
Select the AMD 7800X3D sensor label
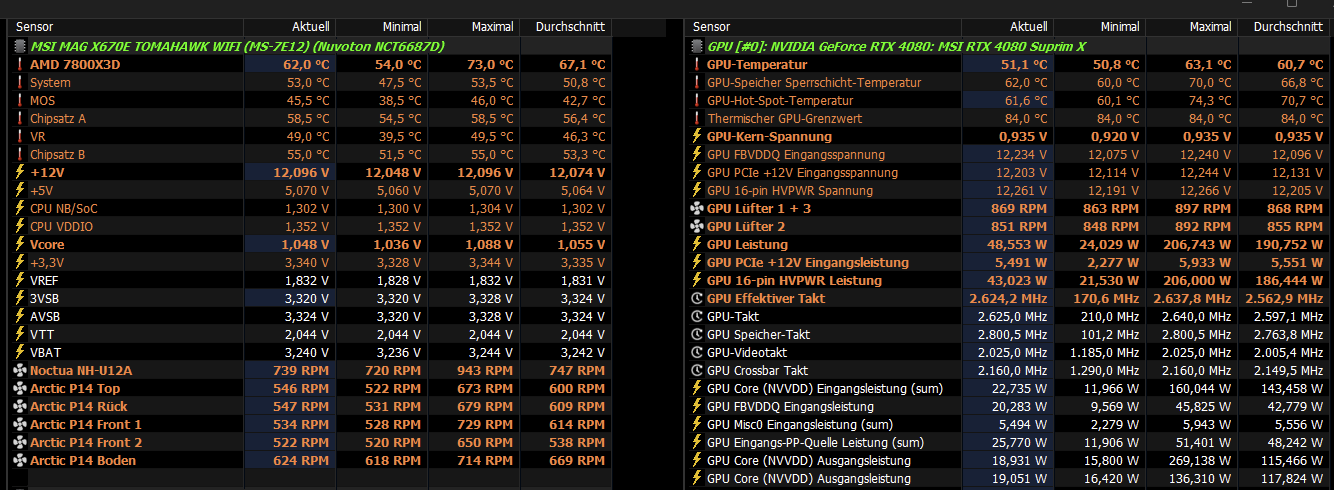click(73, 64)
